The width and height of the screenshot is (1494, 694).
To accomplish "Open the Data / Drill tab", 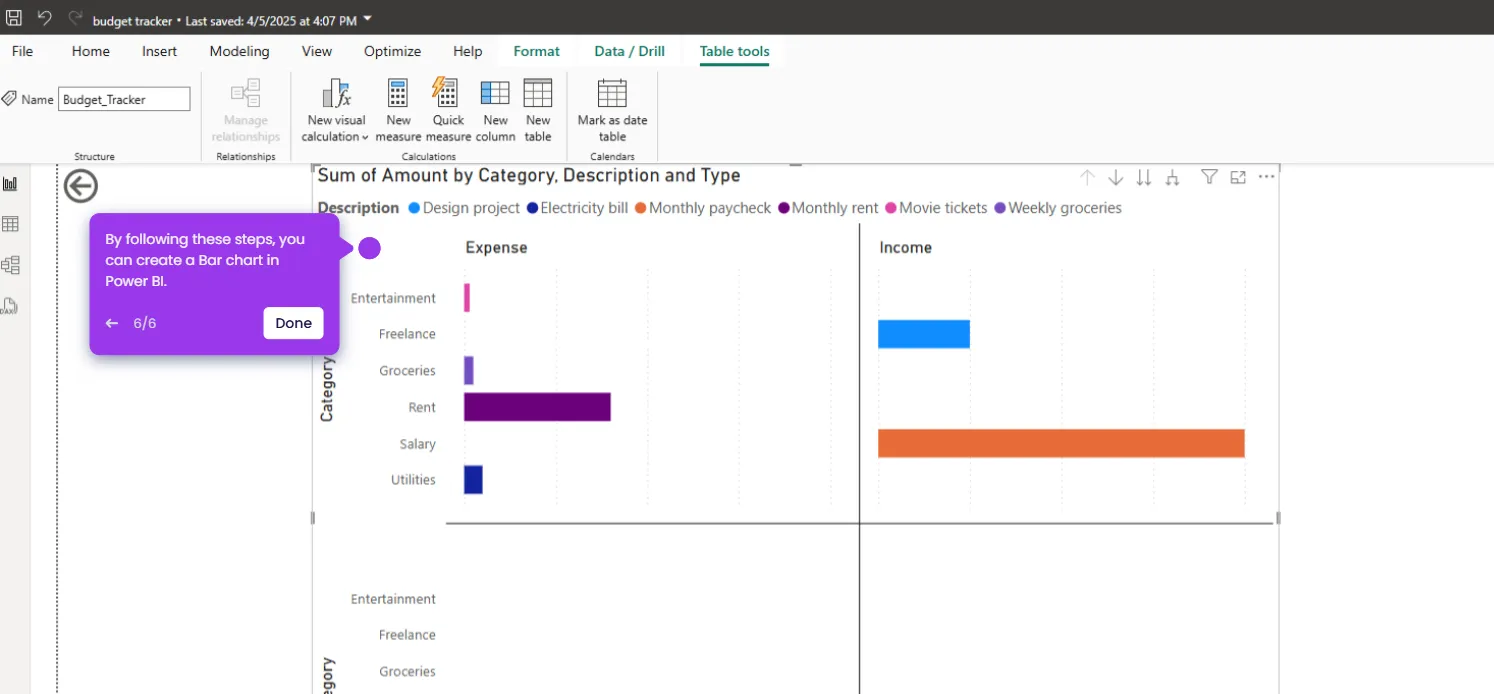I will click(x=629, y=51).
